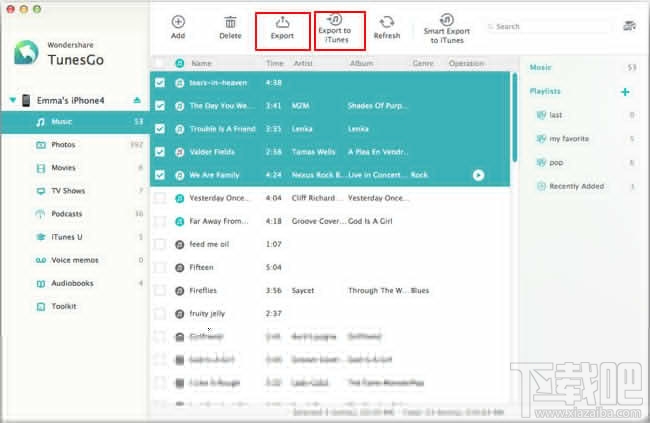Screen dimensions: 650x423
Task: Uncheck The Day You We... song
Action: point(160,106)
